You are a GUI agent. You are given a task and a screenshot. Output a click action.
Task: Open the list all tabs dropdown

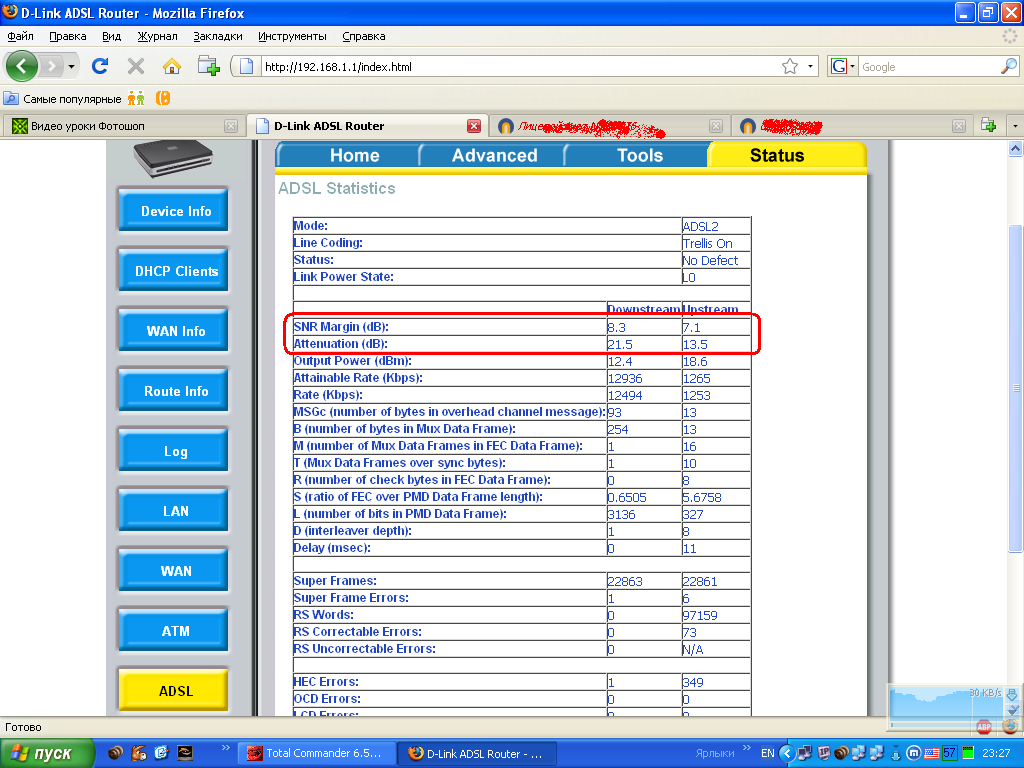click(1015, 126)
